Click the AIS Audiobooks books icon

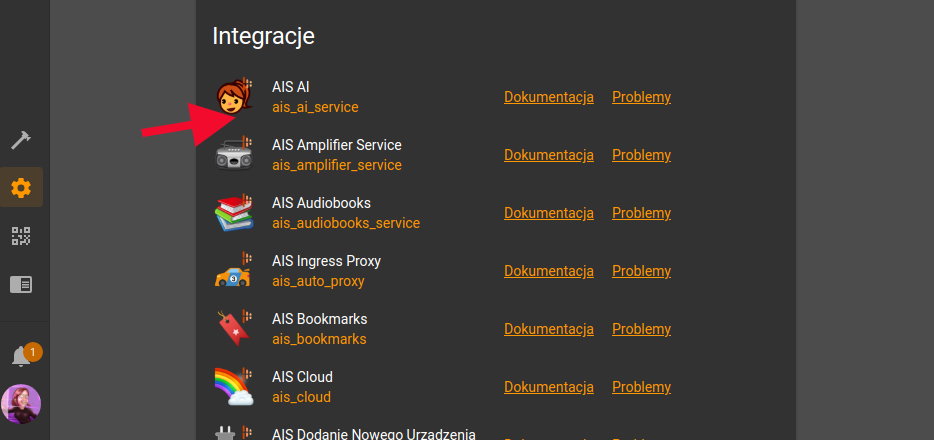234,213
